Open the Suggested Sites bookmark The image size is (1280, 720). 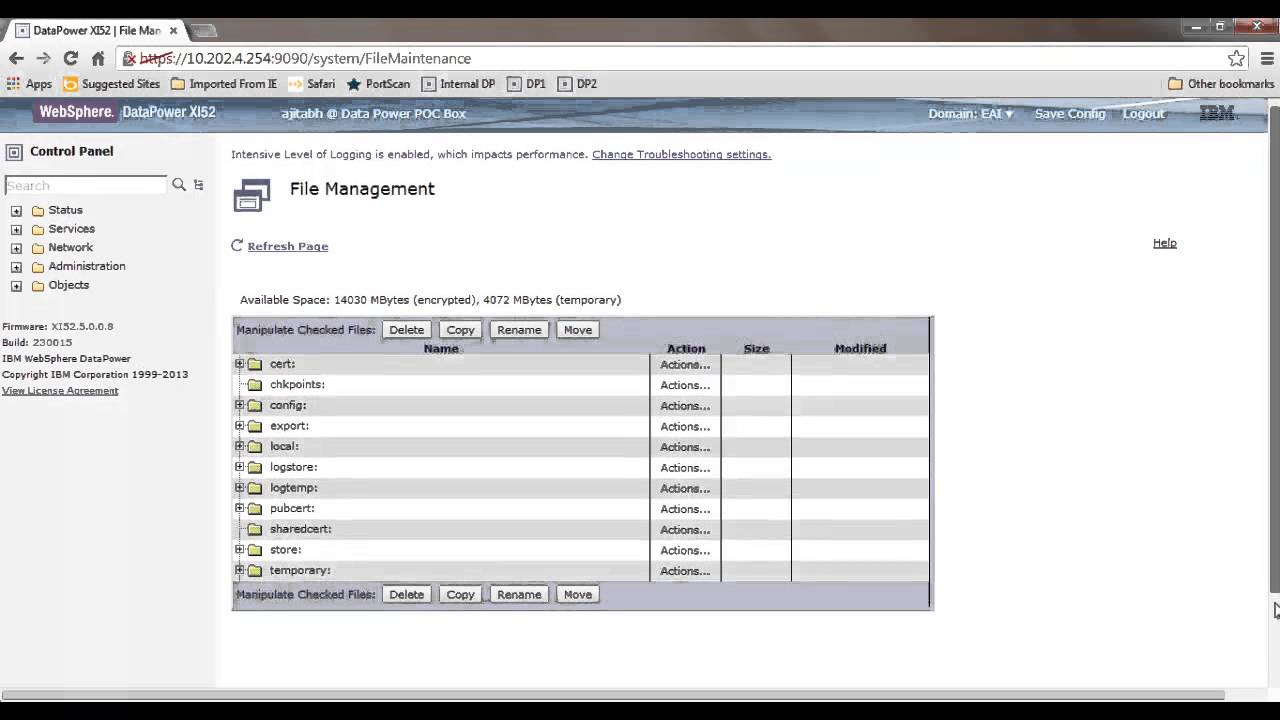click(111, 84)
